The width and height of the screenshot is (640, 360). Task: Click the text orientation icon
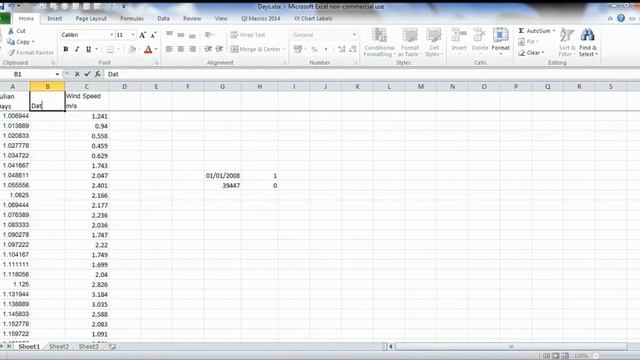(x=208, y=35)
